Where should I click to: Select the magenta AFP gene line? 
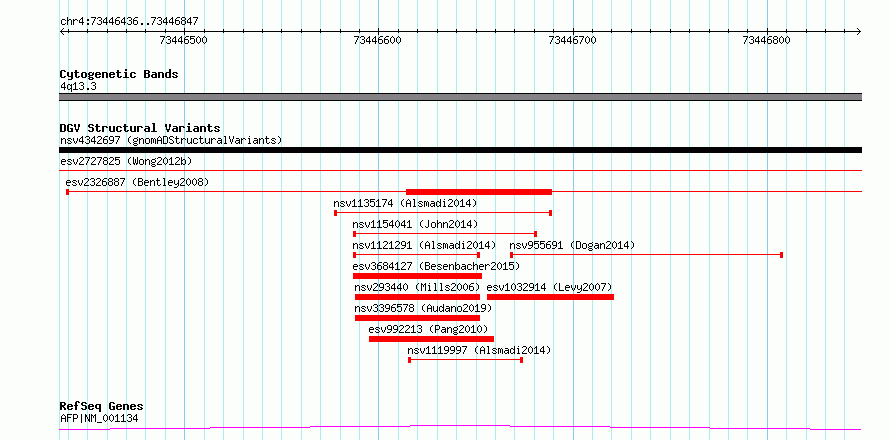pyautogui.click(x=460, y=427)
